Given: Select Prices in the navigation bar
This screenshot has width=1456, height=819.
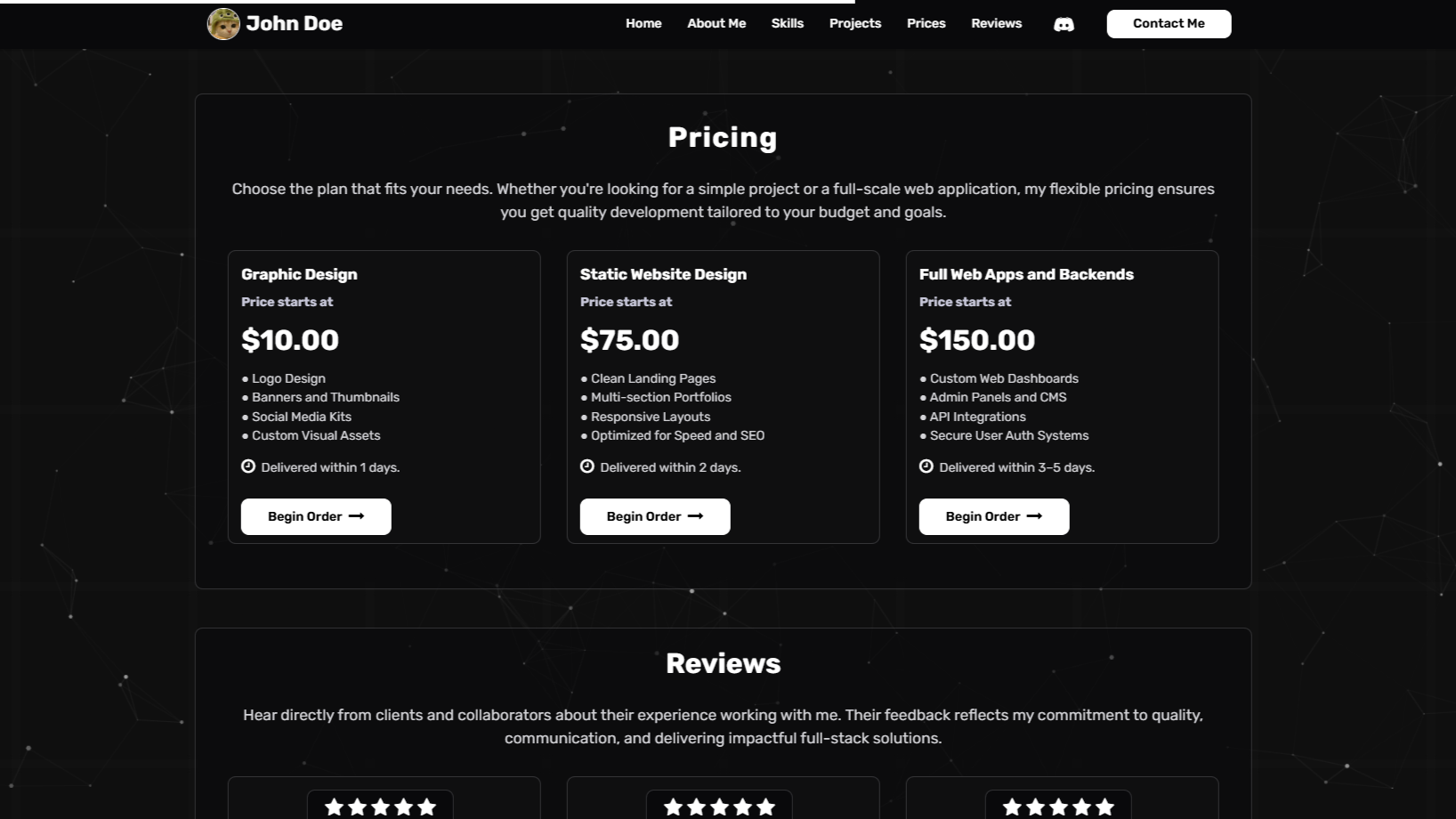Looking at the screenshot, I should coord(926,24).
